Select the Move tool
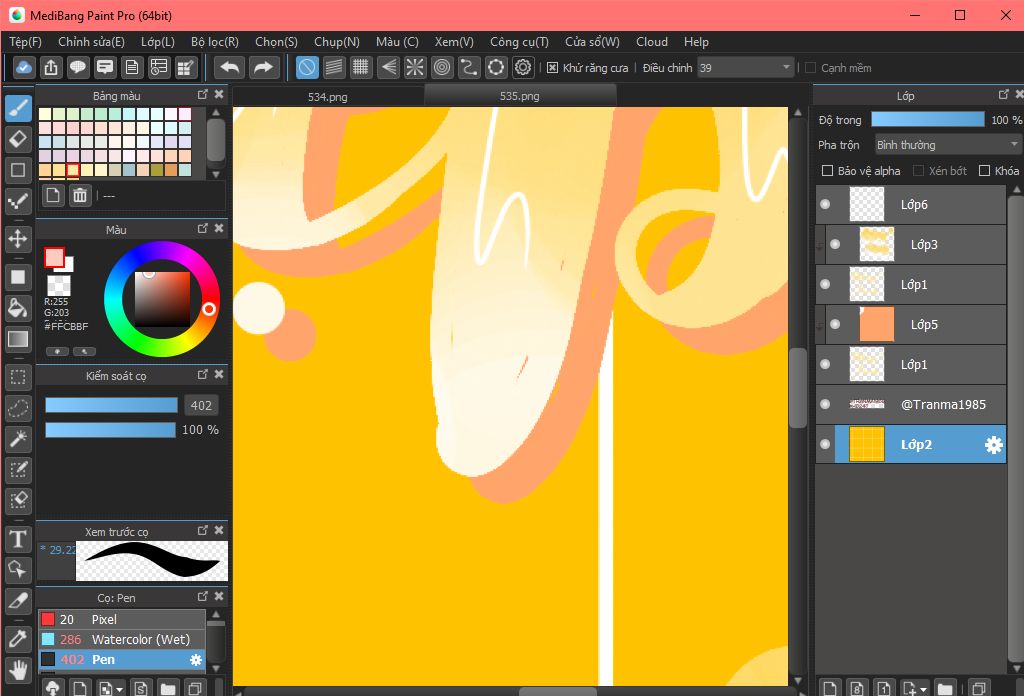 coord(18,239)
